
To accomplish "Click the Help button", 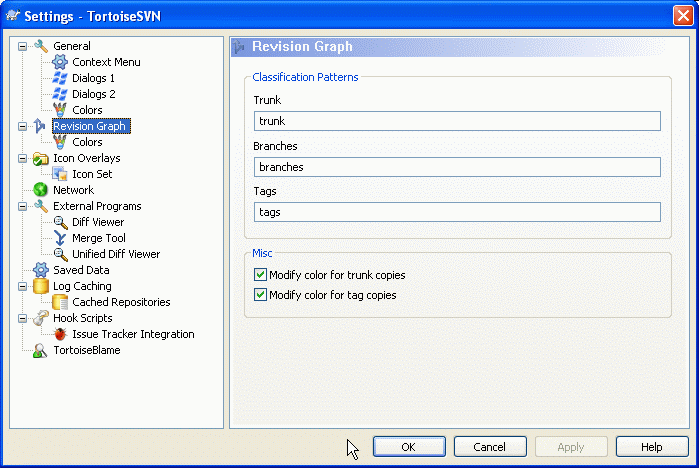I will point(652,447).
